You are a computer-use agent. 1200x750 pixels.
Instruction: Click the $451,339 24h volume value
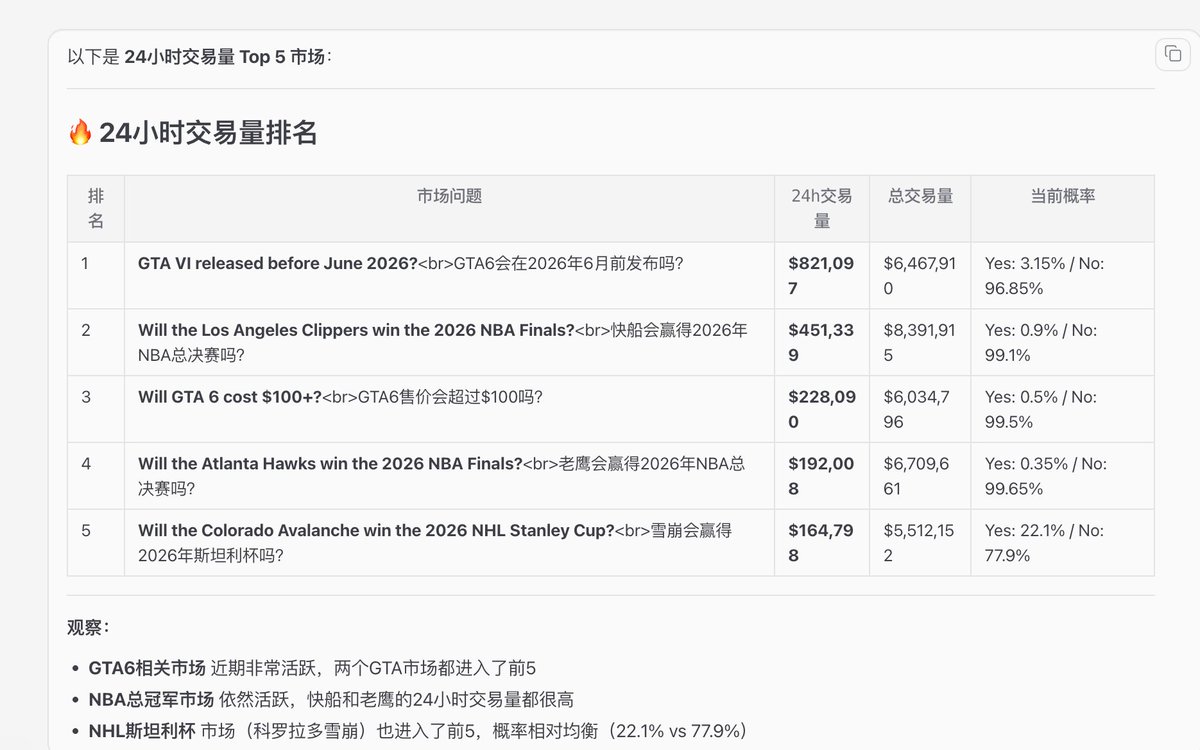(821, 342)
